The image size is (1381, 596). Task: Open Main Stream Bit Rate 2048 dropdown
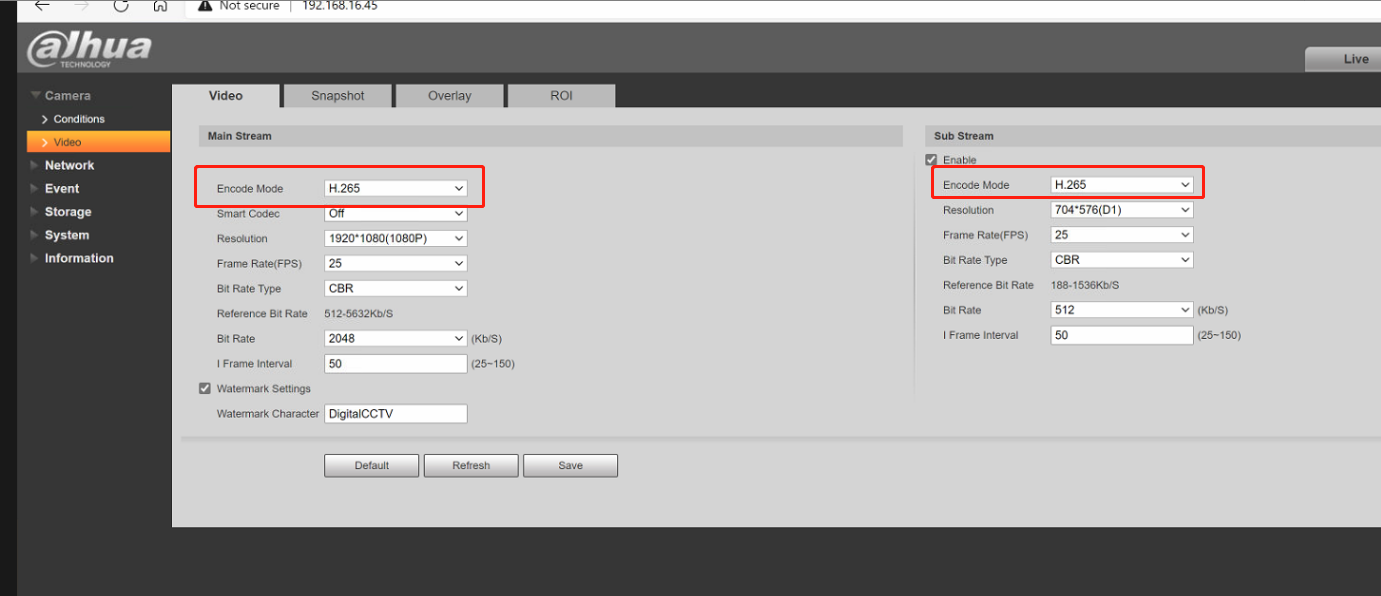point(396,338)
